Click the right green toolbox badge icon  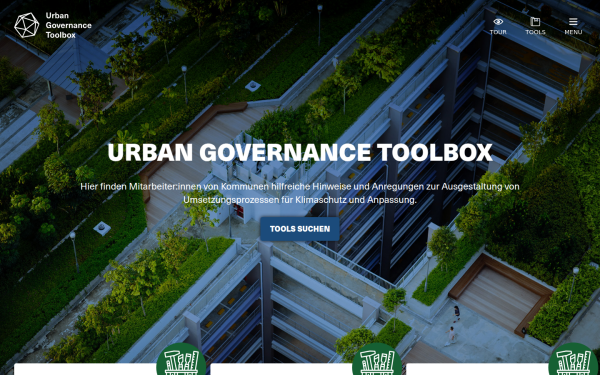click(573, 360)
